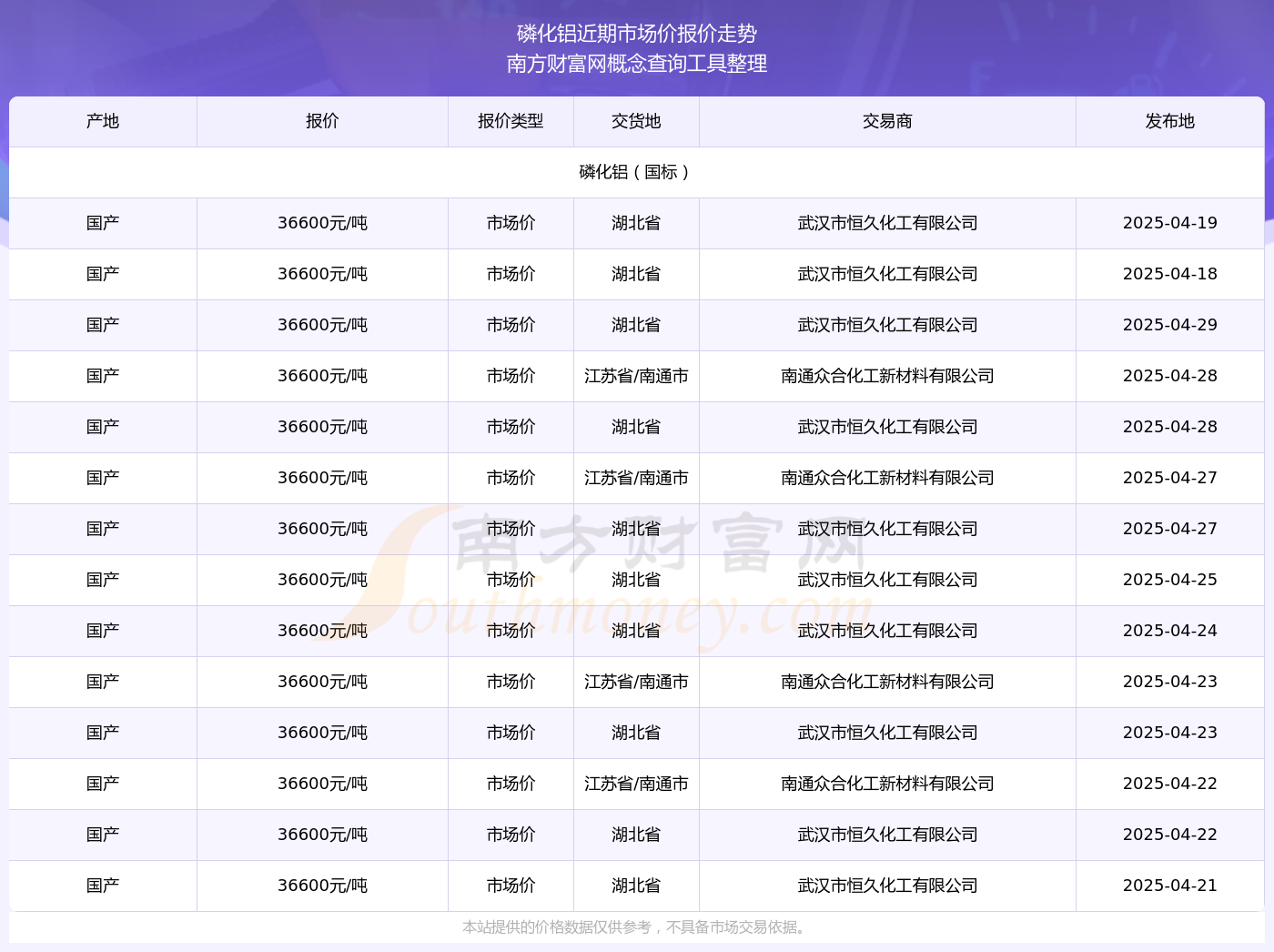Click 南通众合化工新材料有限公司 in the 2025-04-28 row
1274x952 pixels.
pos(887,376)
